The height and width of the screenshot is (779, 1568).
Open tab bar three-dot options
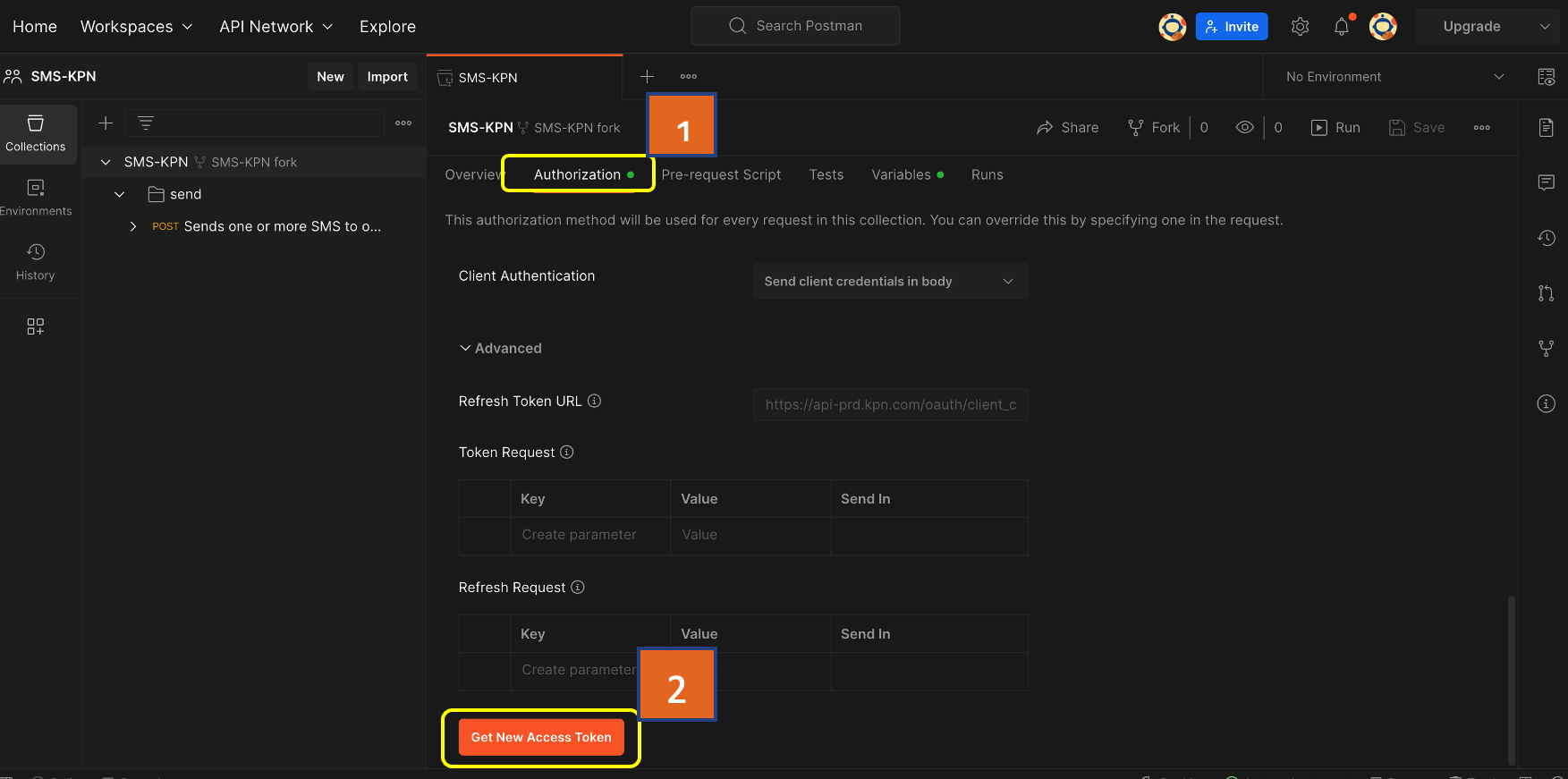click(689, 77)
